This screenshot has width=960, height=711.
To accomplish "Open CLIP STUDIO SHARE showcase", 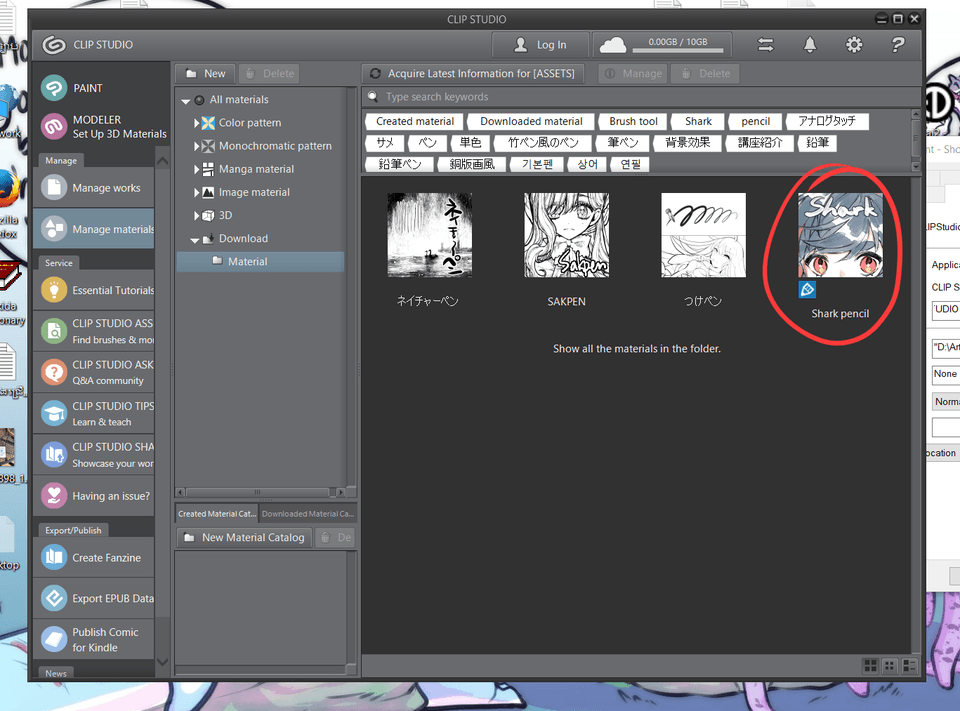I will pos(94,454).
